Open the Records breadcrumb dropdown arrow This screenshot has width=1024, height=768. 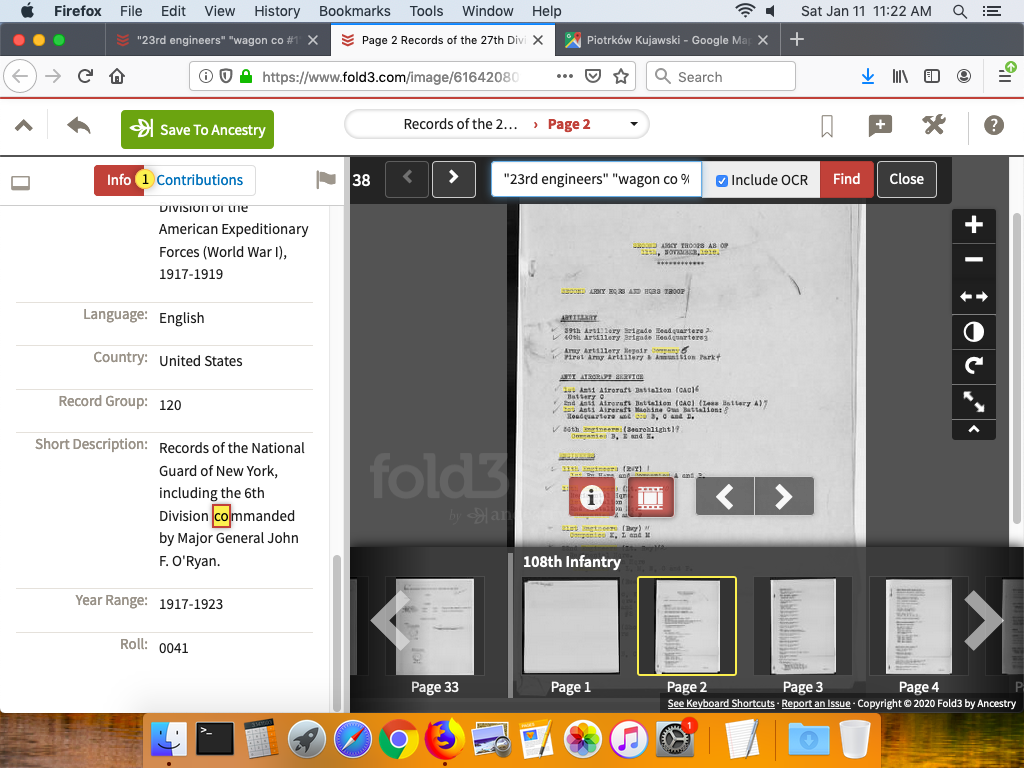634,124
